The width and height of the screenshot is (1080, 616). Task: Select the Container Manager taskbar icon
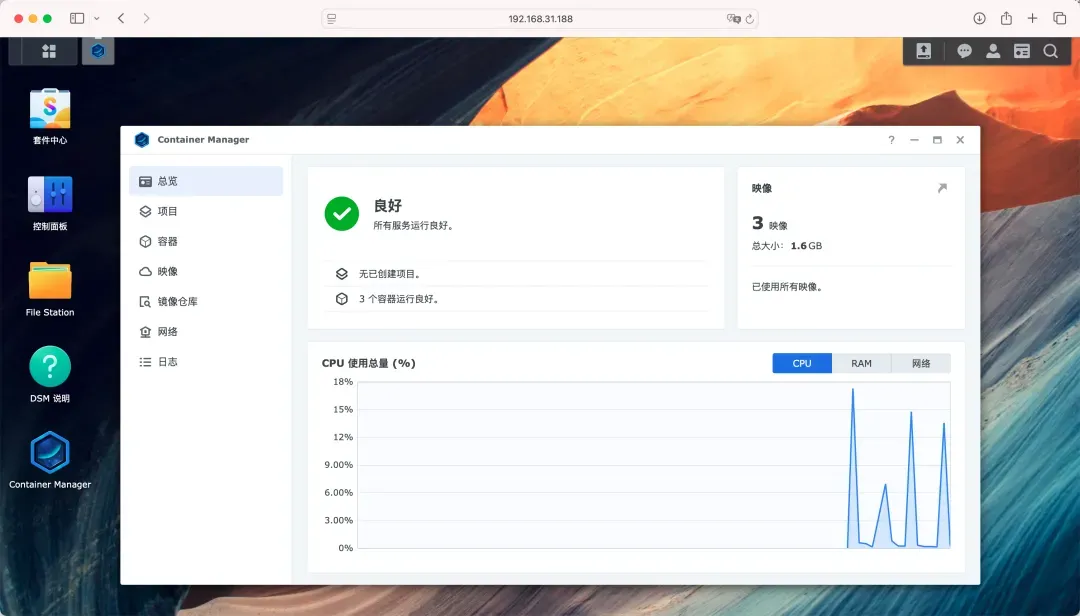tap(98, 51)
